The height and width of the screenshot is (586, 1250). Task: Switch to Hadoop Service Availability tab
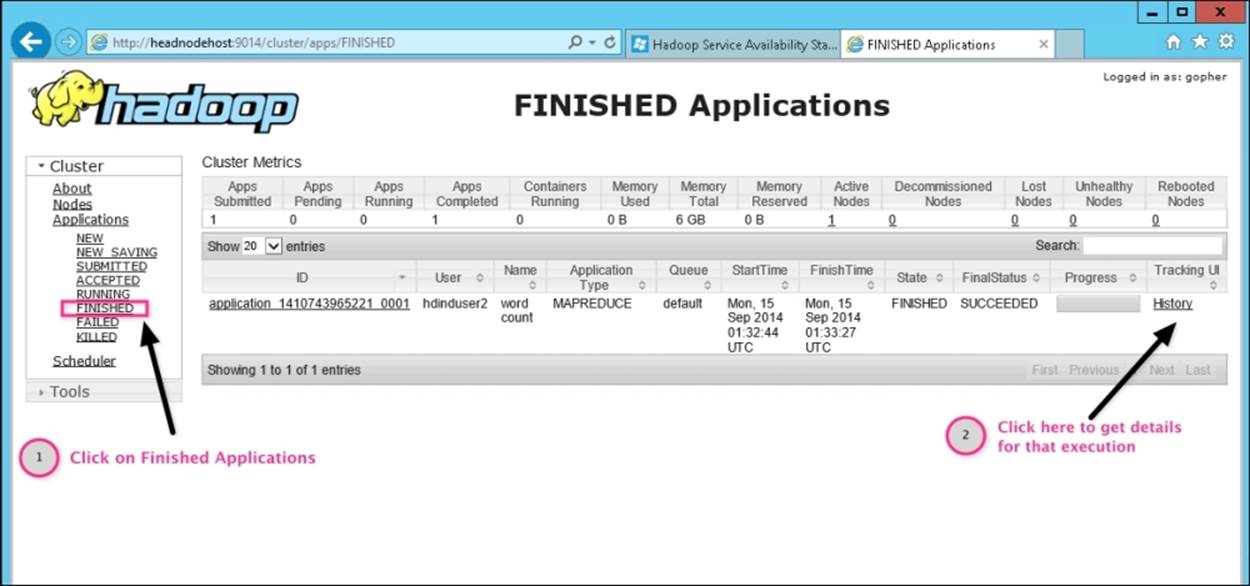[x=734, y=44]
